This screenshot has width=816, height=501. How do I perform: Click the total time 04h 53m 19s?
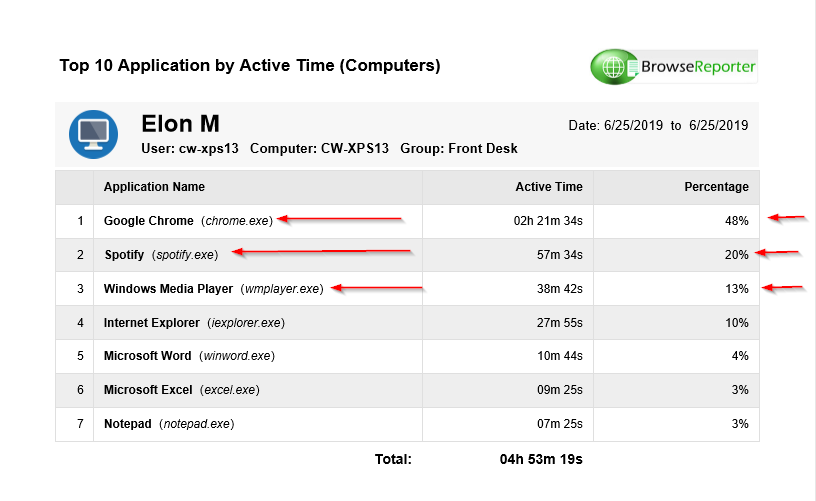(x=541, y=459)
